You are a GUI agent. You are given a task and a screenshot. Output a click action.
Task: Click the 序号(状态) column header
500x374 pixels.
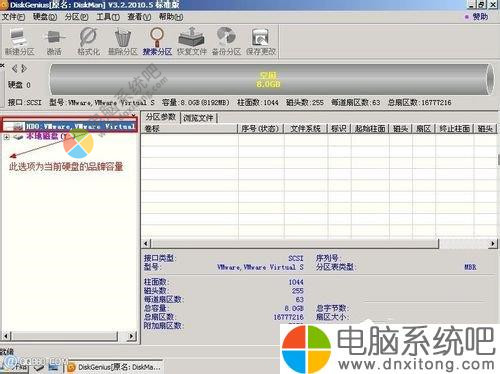pyautogui.click(x=261, y=128)
